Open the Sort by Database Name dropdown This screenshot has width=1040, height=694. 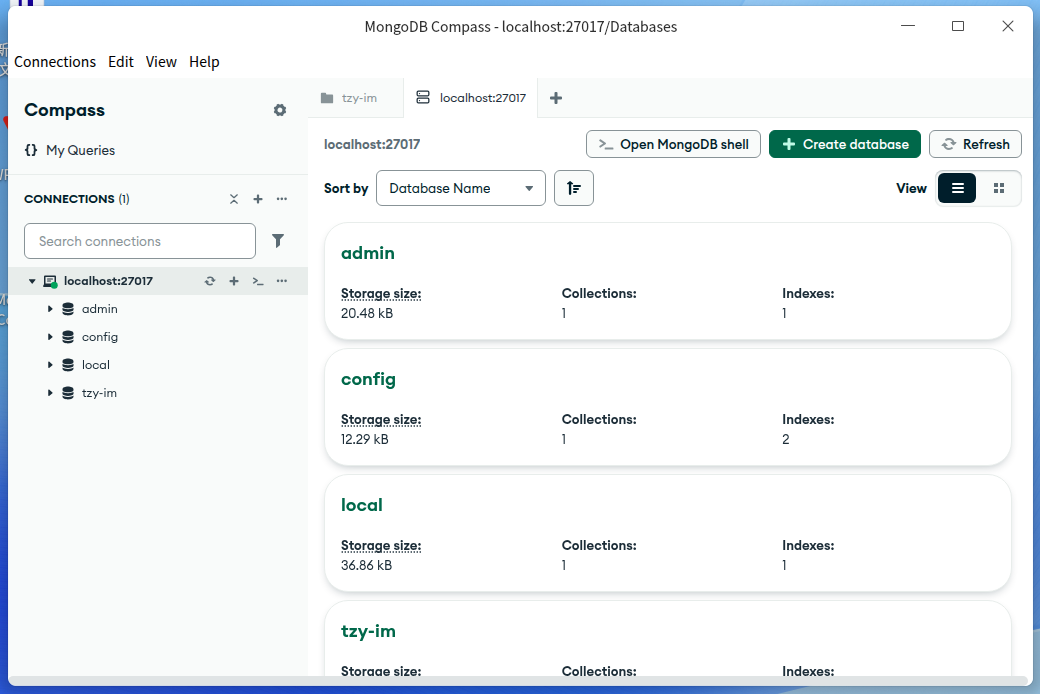(461, 188)
